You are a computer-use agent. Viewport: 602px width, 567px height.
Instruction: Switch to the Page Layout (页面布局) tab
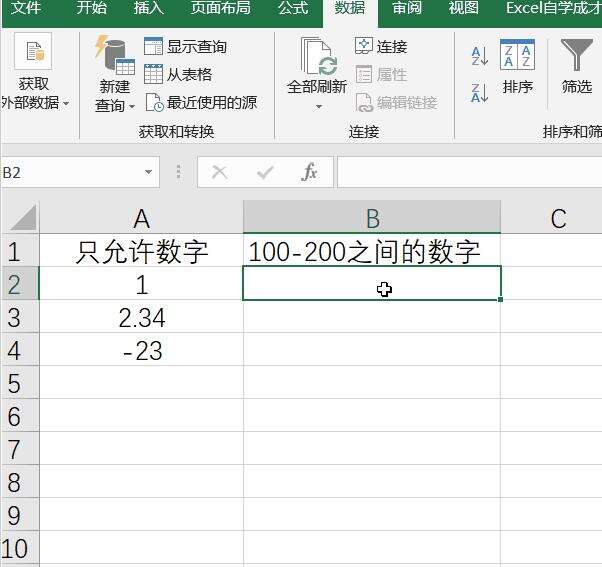point(221,8)
